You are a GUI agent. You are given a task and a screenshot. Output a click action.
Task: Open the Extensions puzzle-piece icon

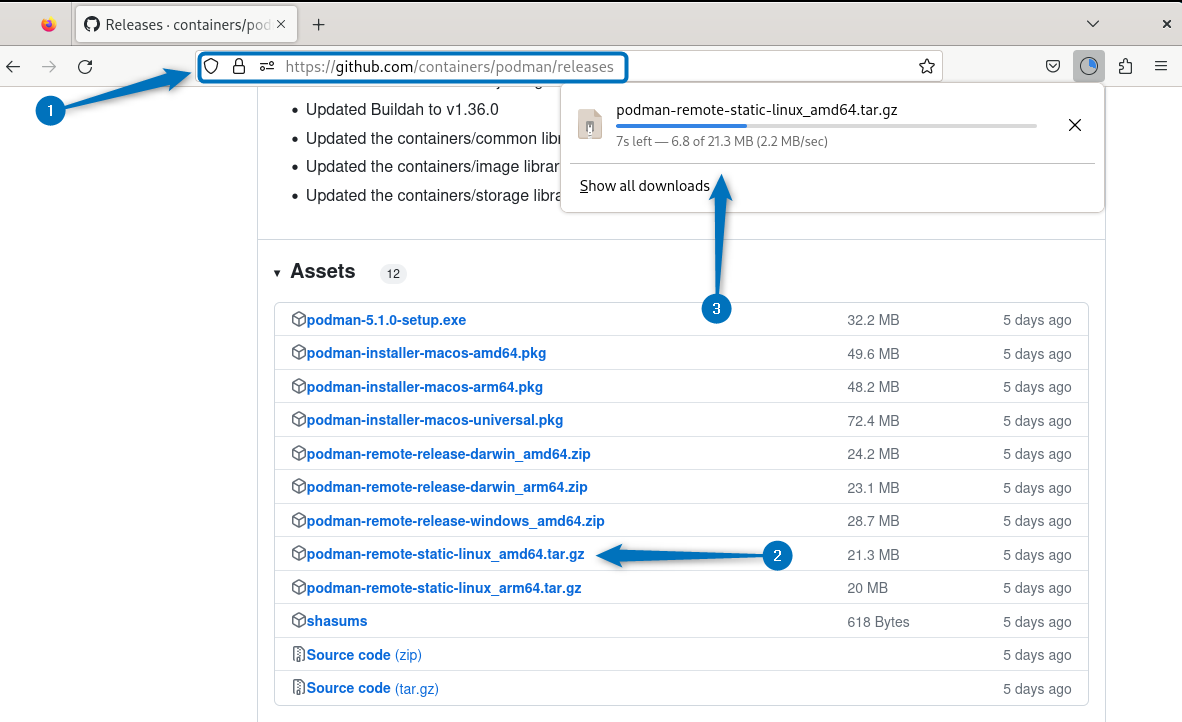[x=1125, y=65]
